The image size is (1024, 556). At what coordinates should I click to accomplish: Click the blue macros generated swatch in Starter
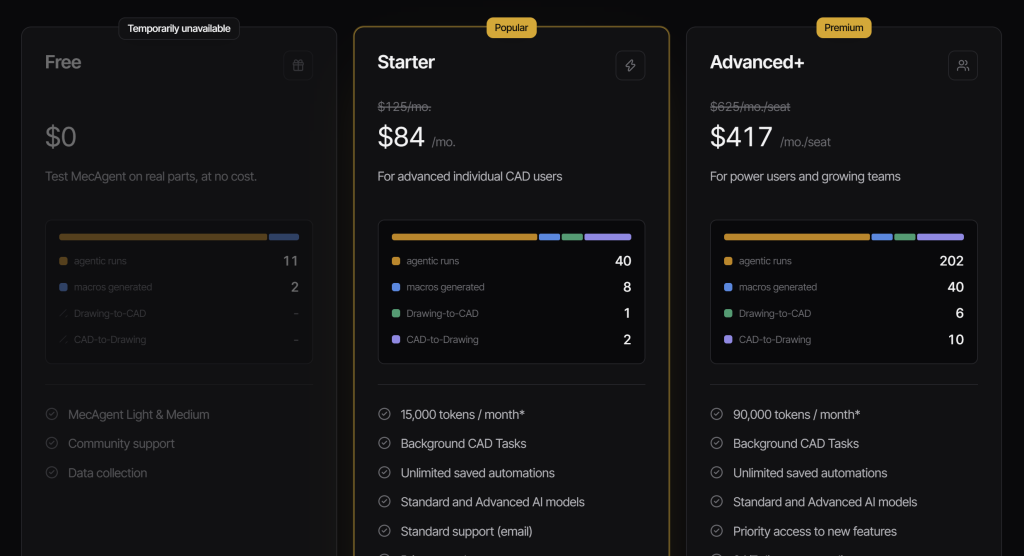396,287
